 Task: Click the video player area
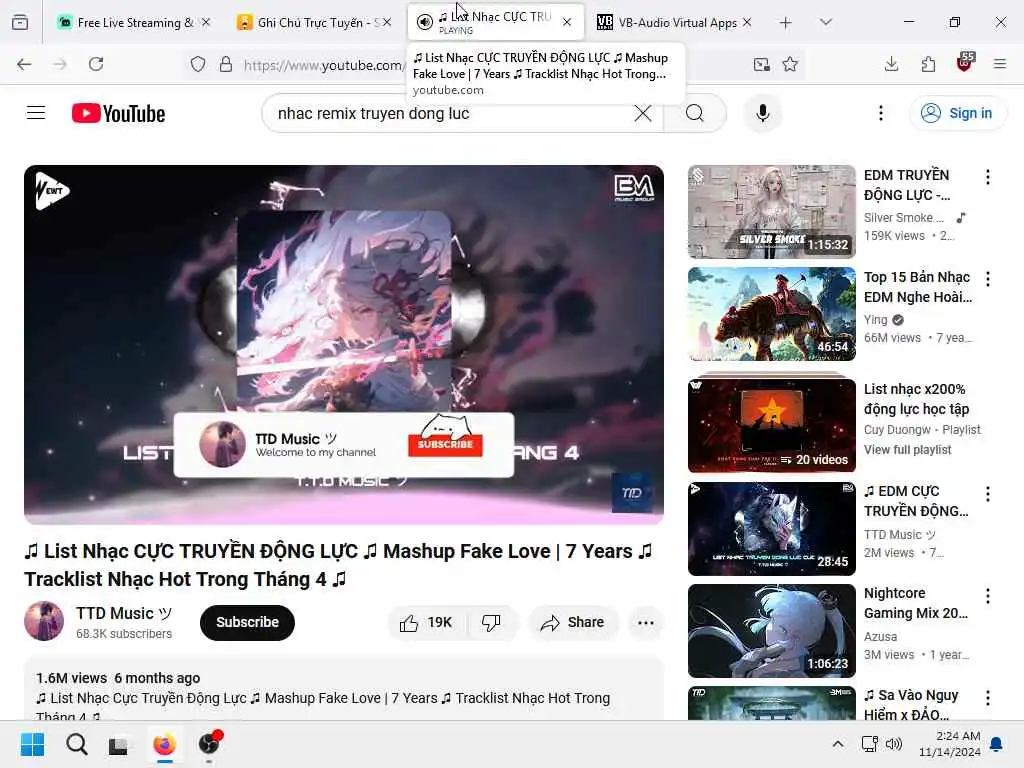click(344, 344)
